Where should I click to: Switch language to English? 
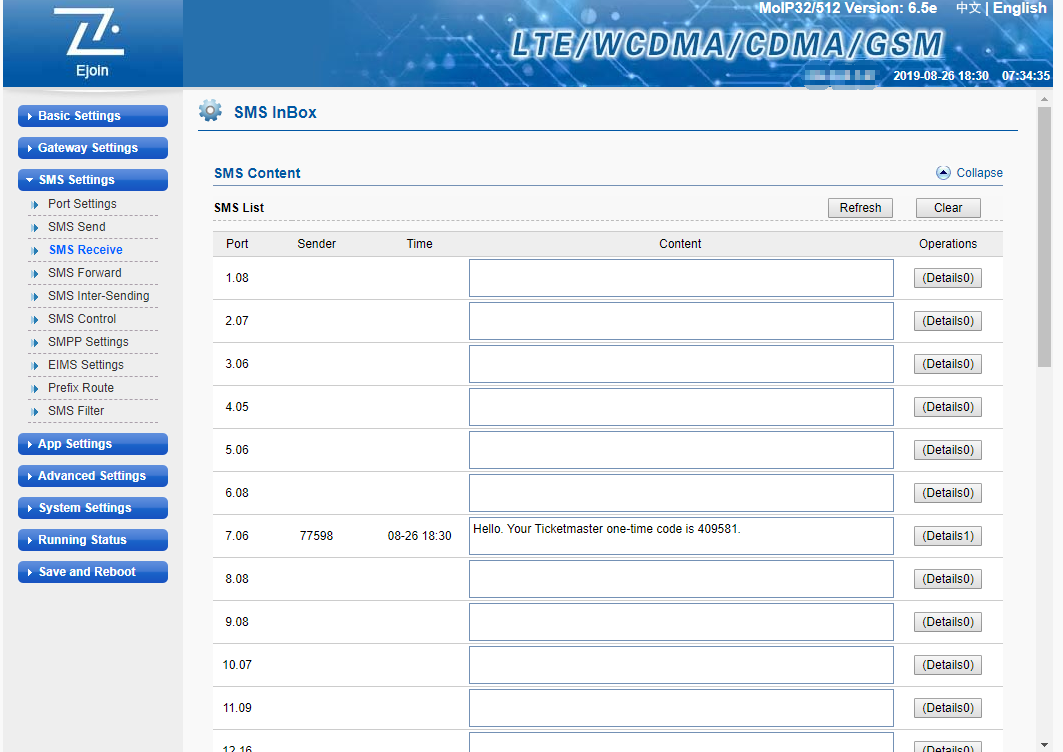point(1019,8)
